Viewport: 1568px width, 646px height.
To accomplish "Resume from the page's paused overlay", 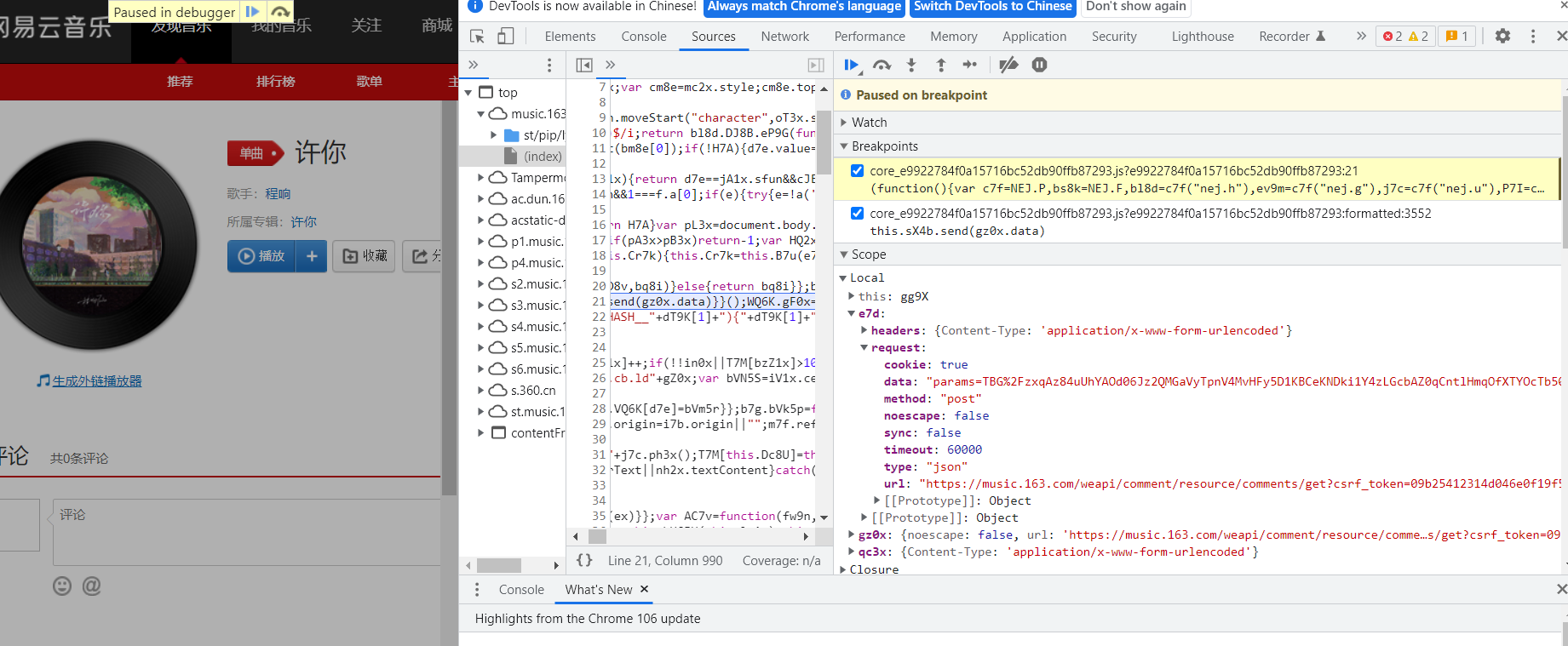I will pyautogui.click(x=253, y=12).
